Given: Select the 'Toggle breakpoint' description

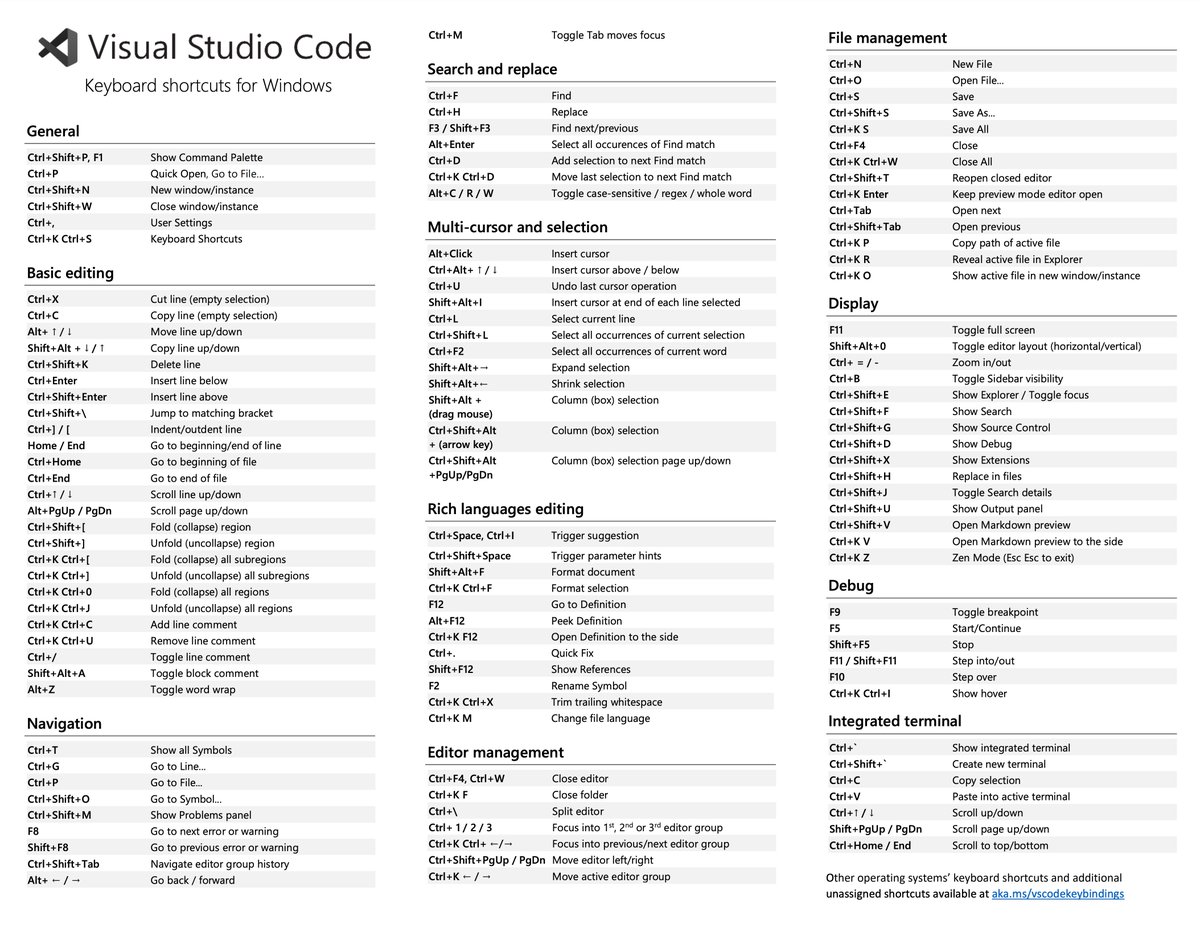Looking at the screenshot, I should pos(995,612).
